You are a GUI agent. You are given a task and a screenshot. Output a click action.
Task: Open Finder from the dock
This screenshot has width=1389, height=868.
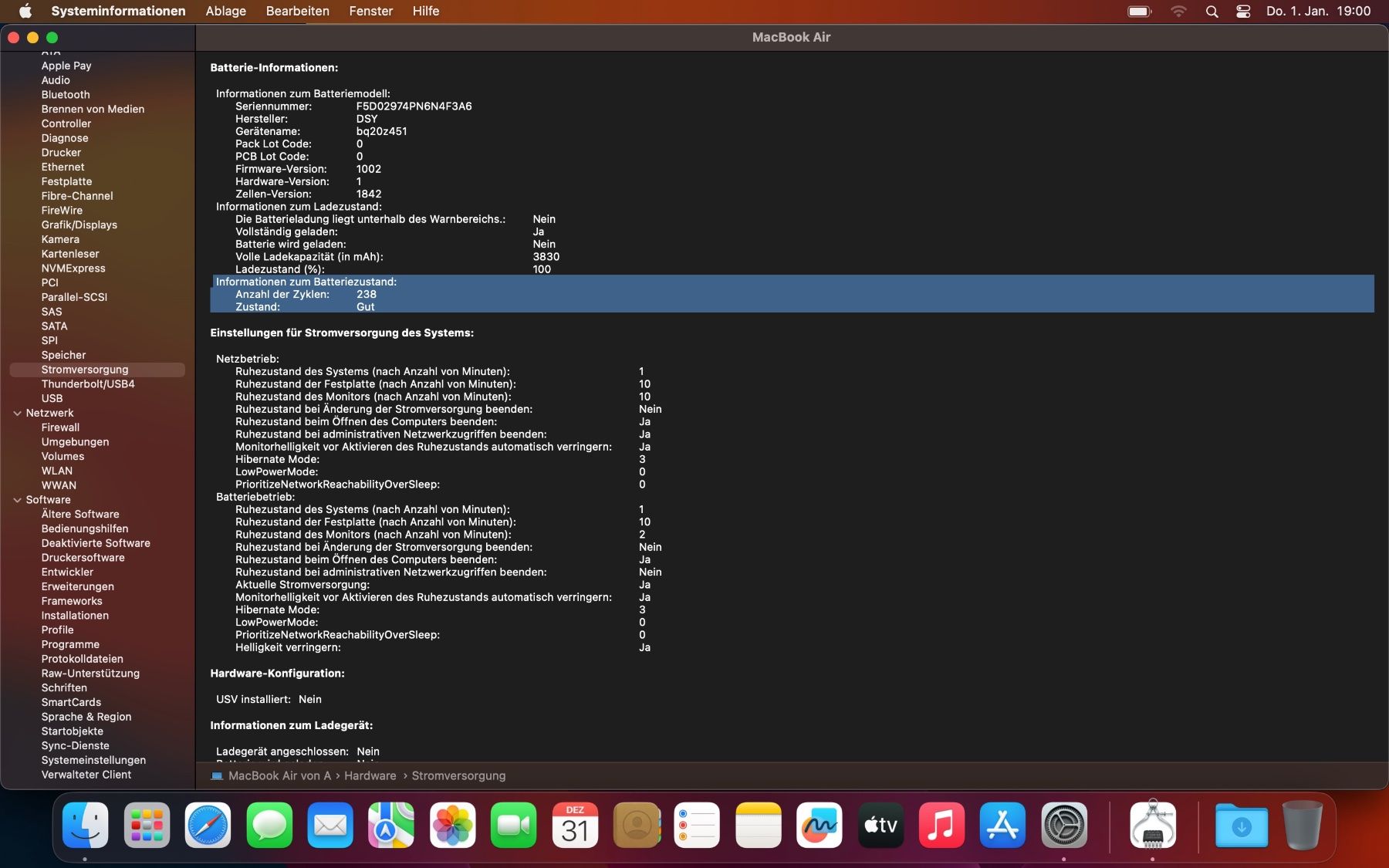(85, 825)
